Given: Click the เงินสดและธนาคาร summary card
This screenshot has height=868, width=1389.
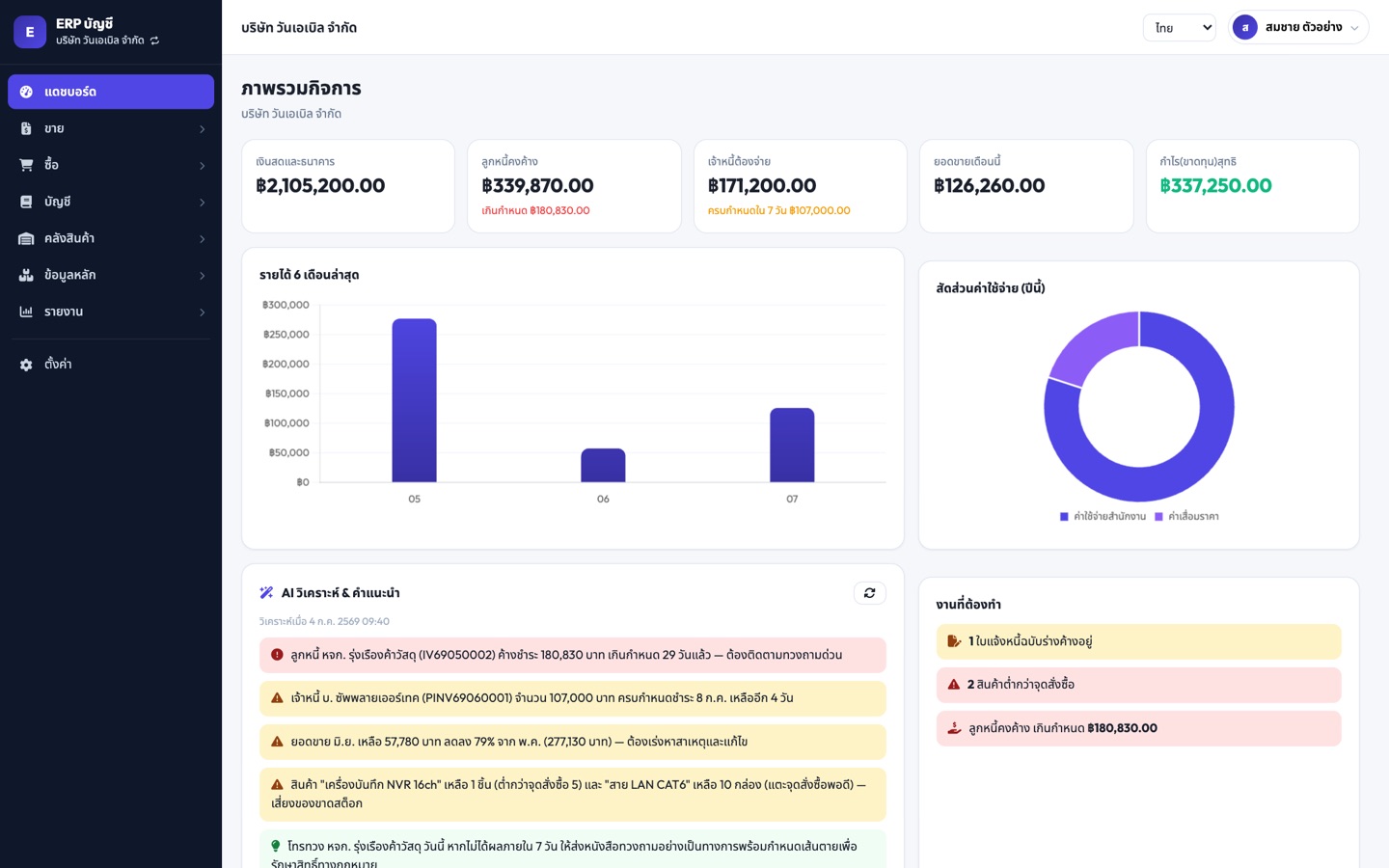Looking at the screenshot, I should point(348,186).
